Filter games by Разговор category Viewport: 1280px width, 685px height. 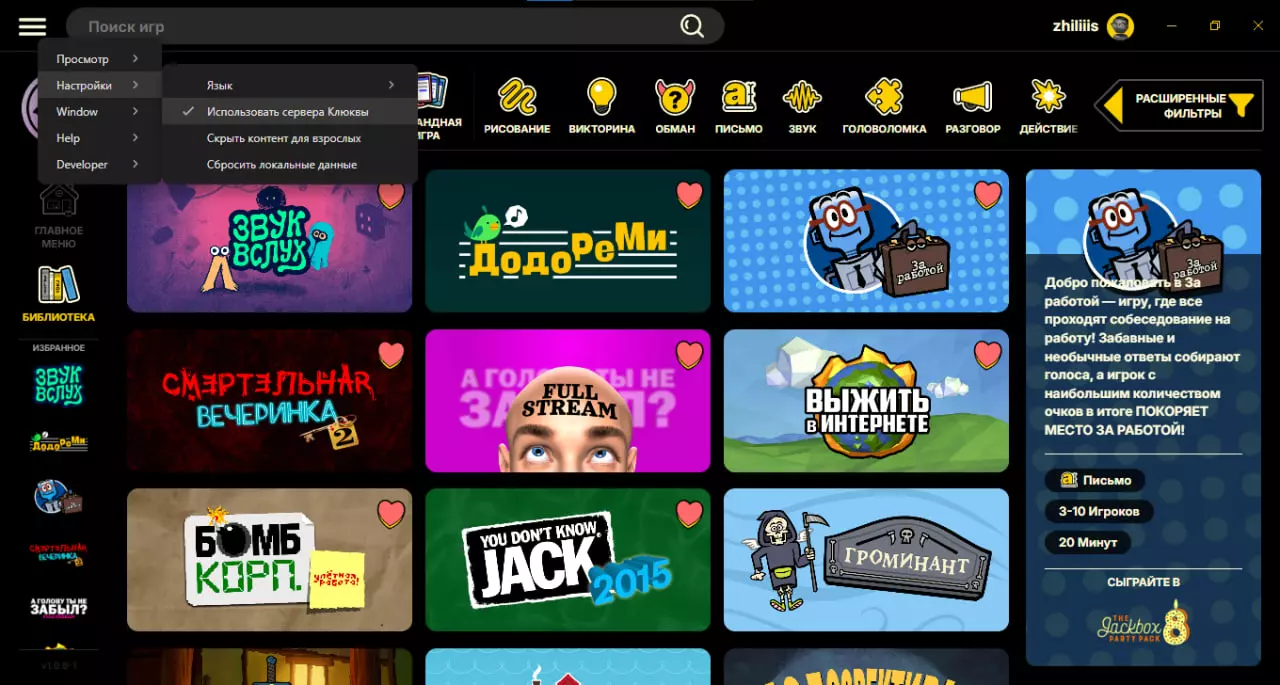973,106
